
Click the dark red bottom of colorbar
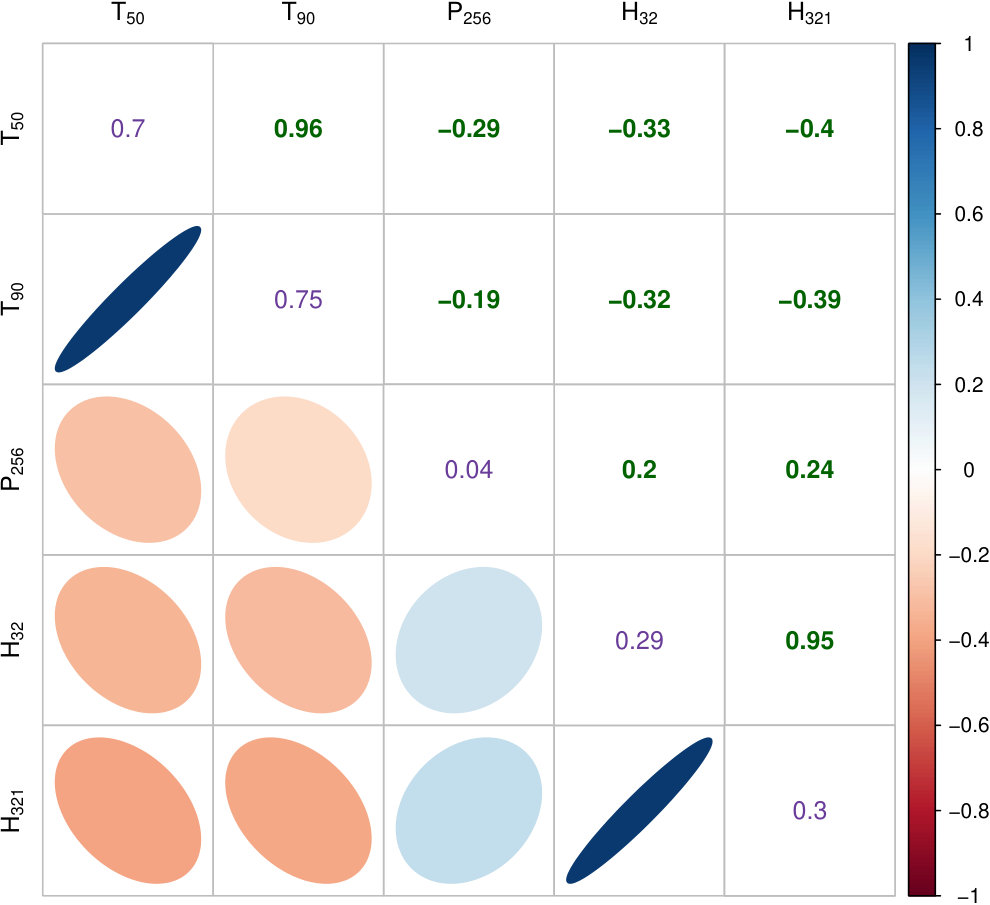tap(924, 889)
